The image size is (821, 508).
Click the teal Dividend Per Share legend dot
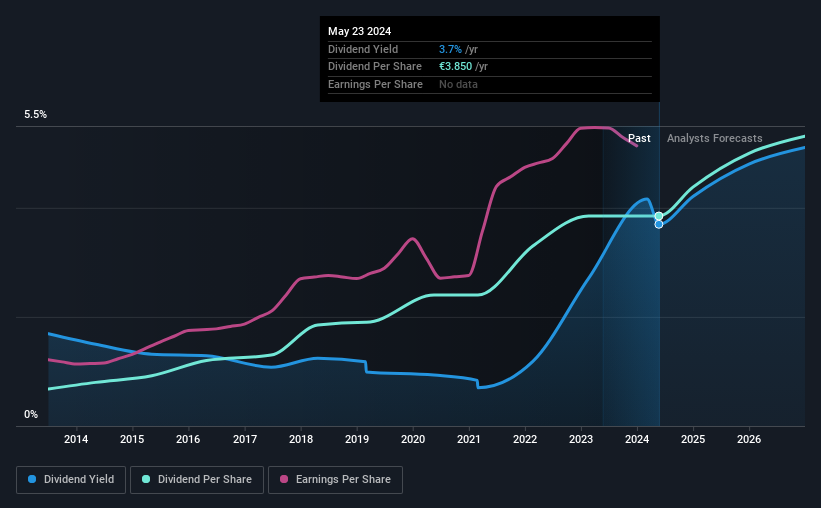pyautogui.click(x=146, y=479)
